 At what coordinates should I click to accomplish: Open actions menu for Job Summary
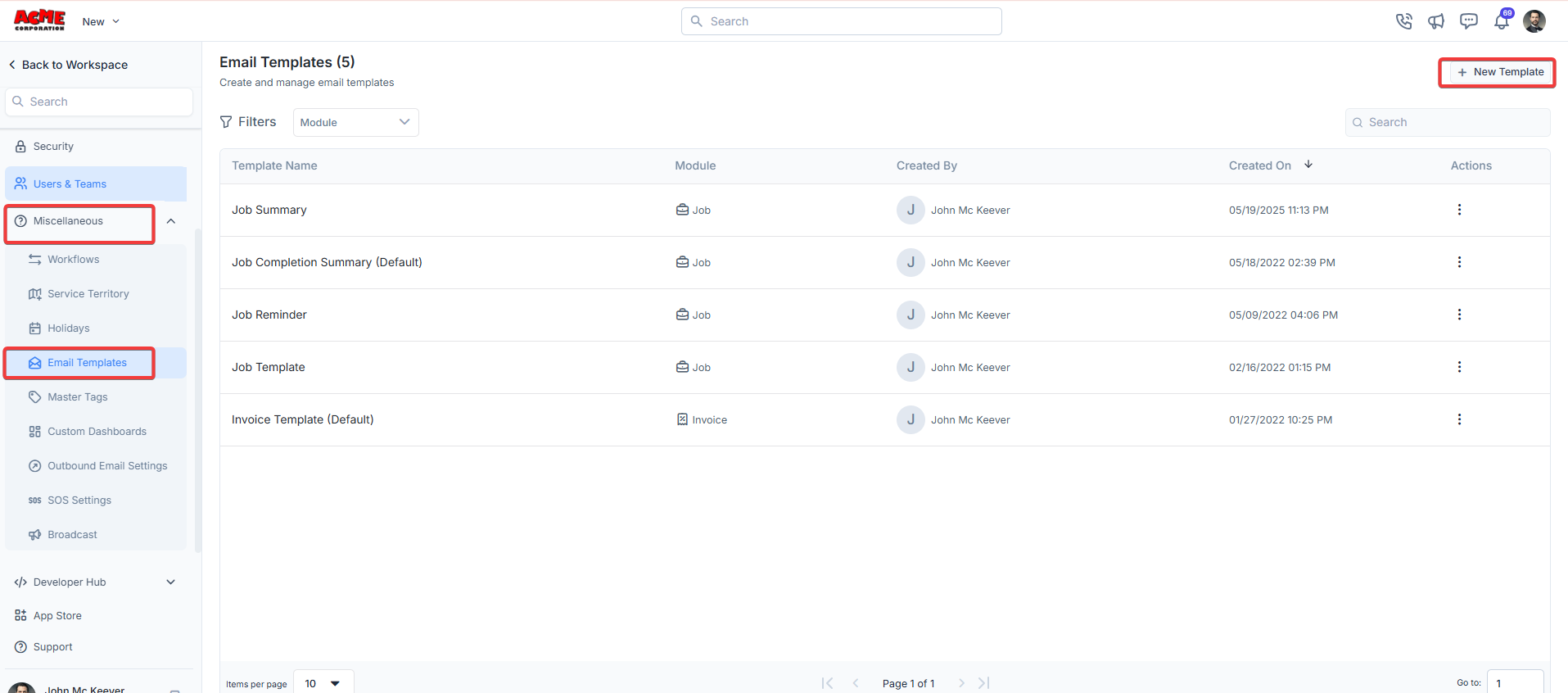coord(1459,210)
